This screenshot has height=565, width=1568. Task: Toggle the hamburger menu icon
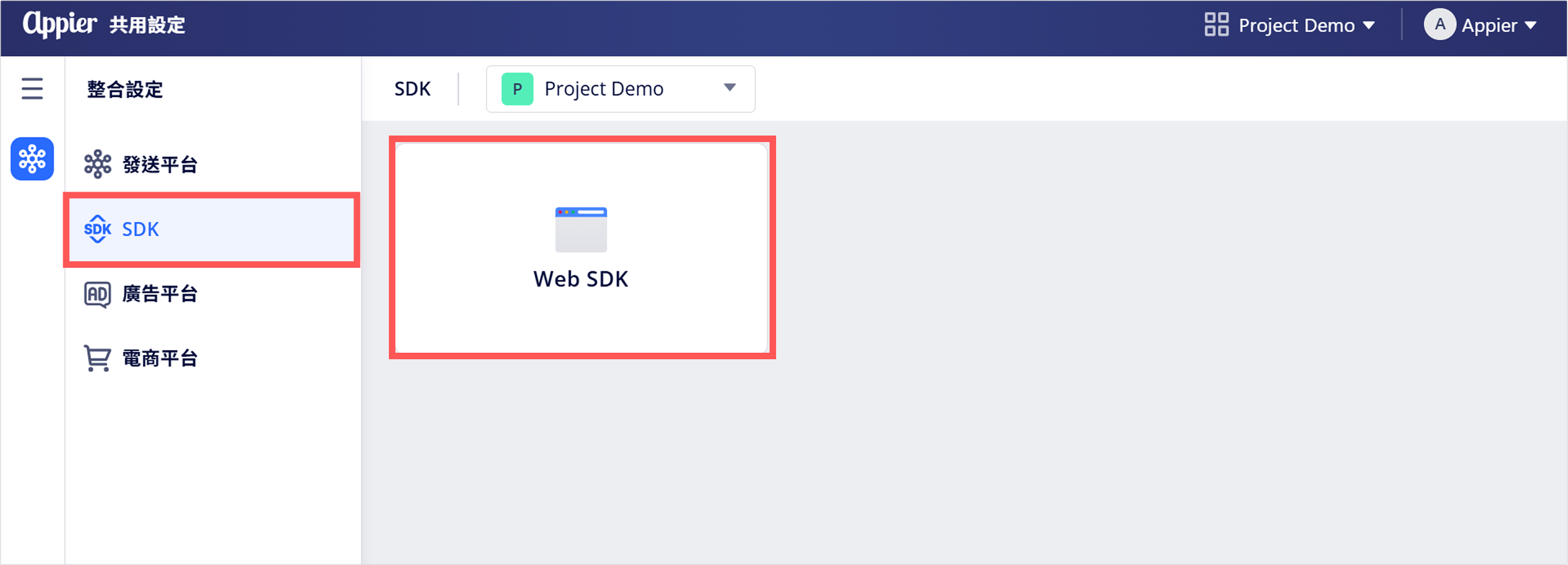point(32,89)
